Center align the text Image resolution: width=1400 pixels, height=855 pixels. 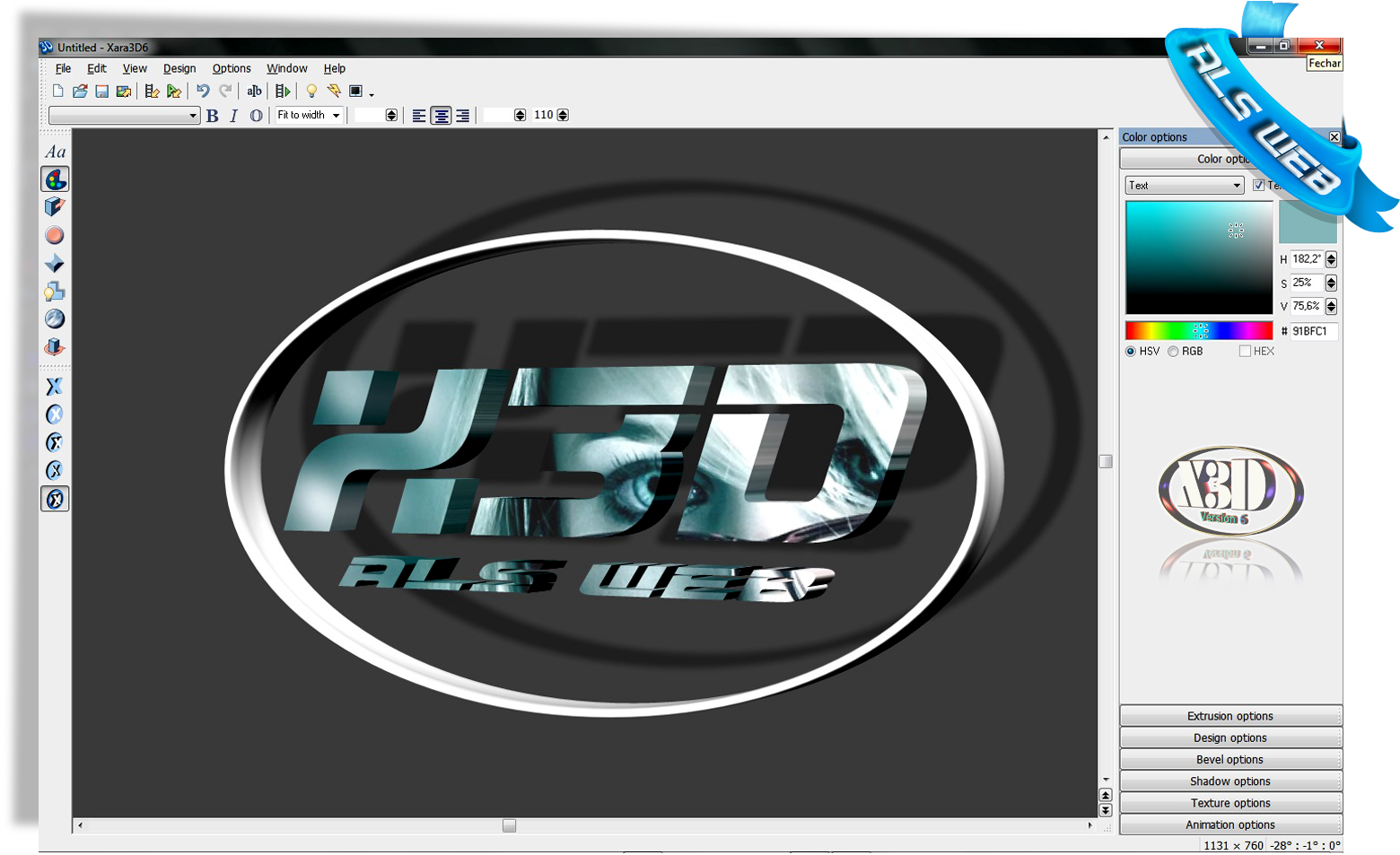(x=441, y=116)
